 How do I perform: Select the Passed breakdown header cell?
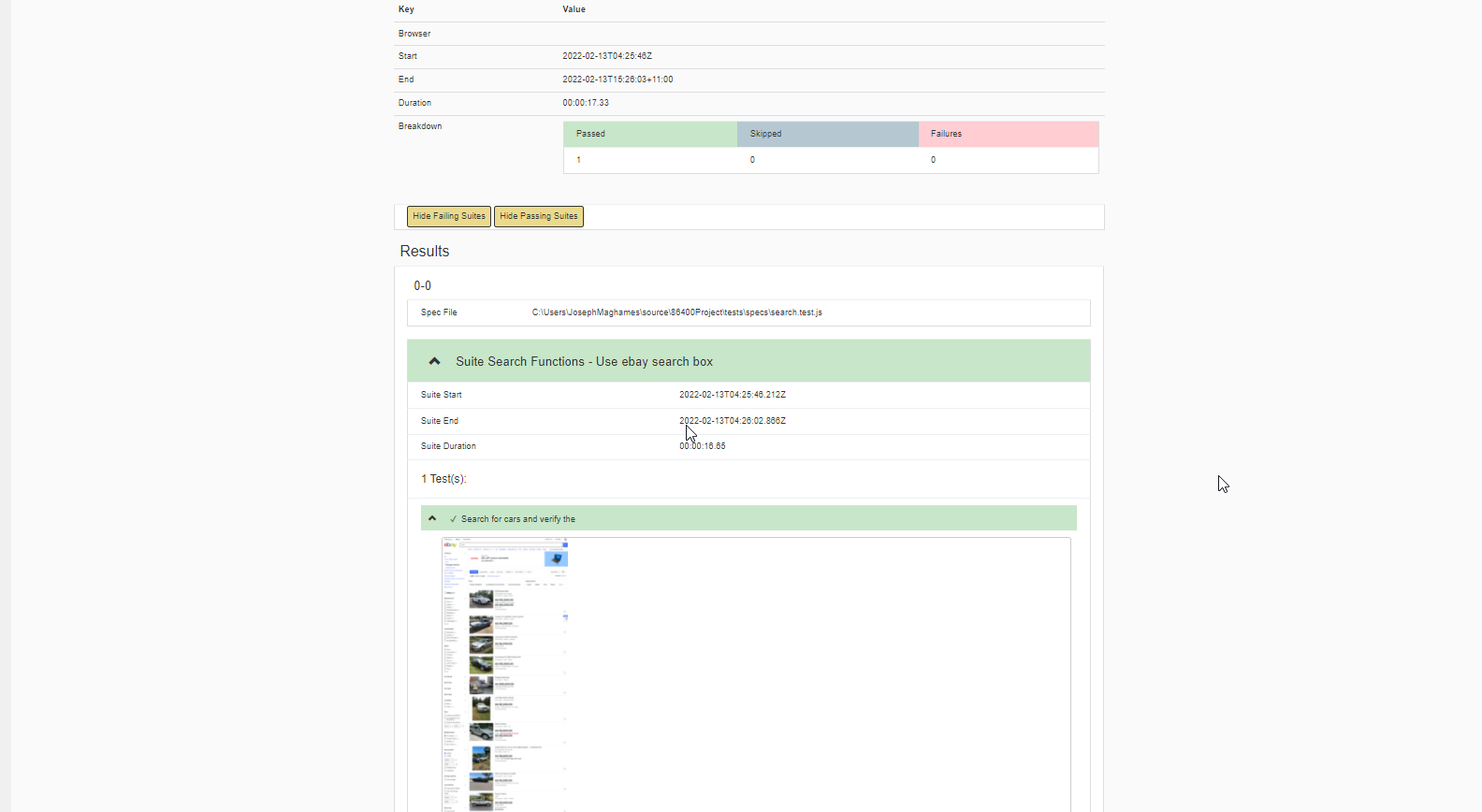pos(650,134)
